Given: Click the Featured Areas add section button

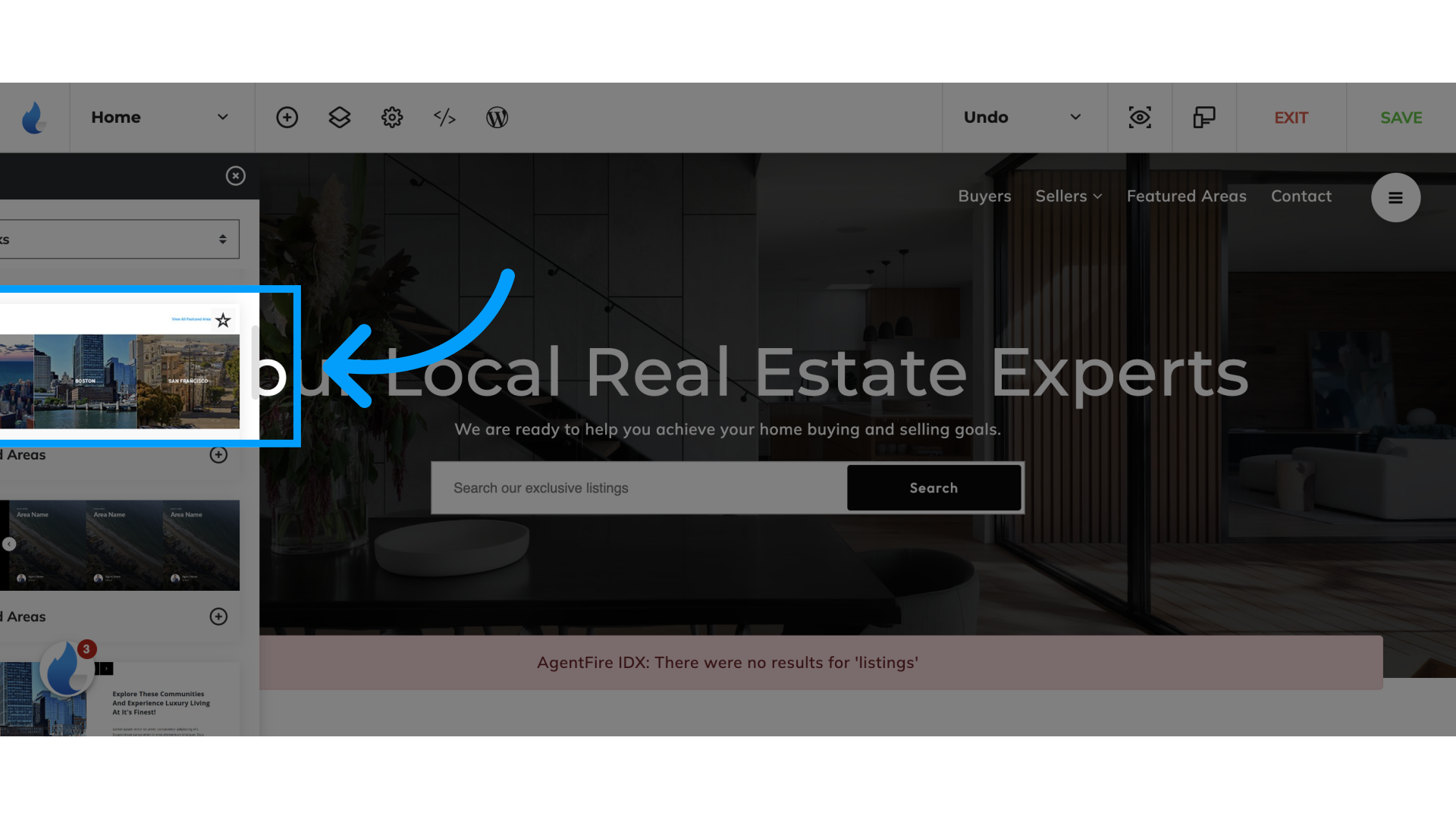Looking at the screenshot, I should click(219, 455).
